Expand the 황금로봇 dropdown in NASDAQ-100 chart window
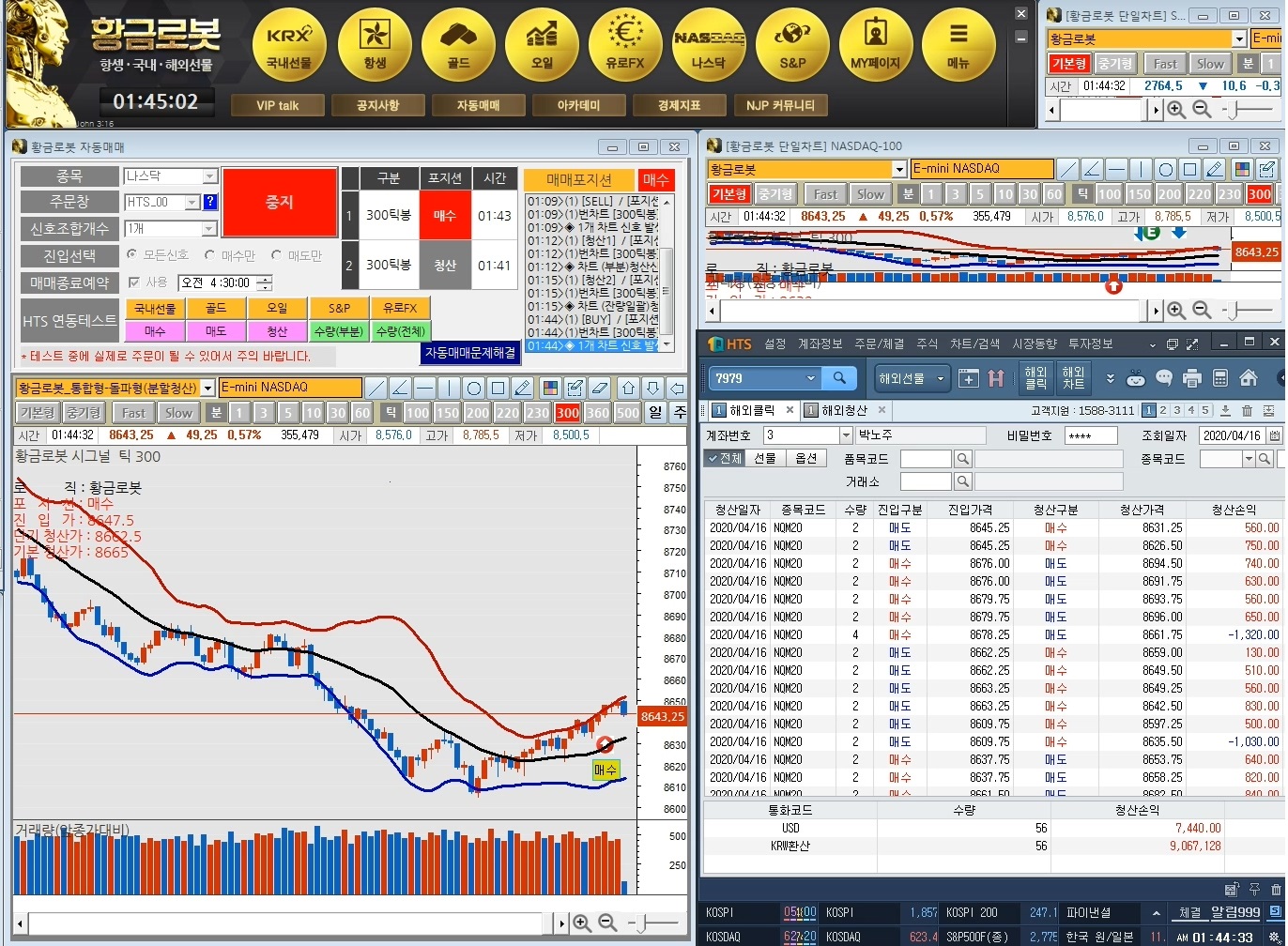Image resolution: width=1288 pixels, height=946 pixels. pos(899,169)
